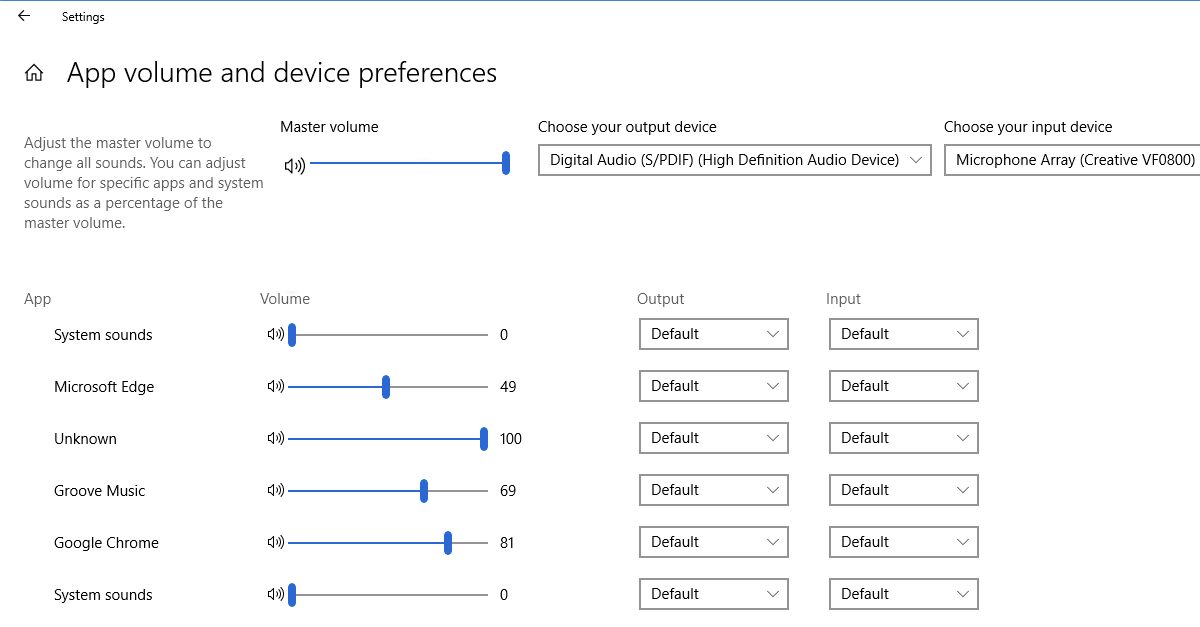Open the input device selector showing Microphone Array
The width and height of the screenshot is (1200, 627).
[x=1070, y=159]
